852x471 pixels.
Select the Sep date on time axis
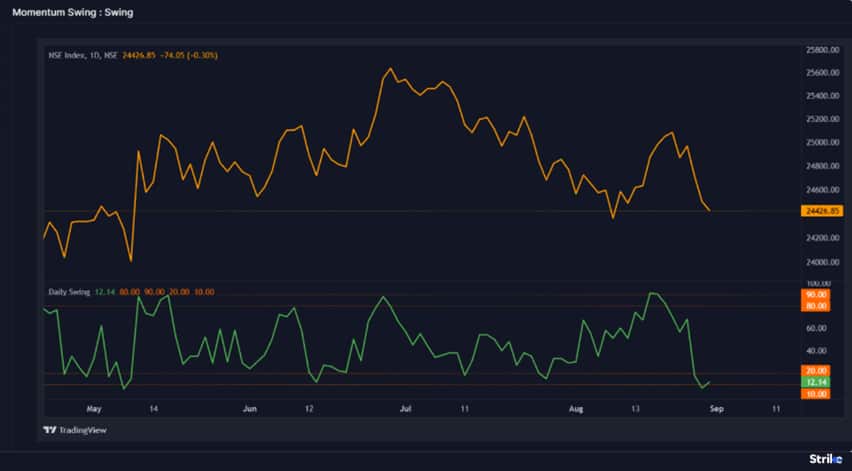[717, 409]
